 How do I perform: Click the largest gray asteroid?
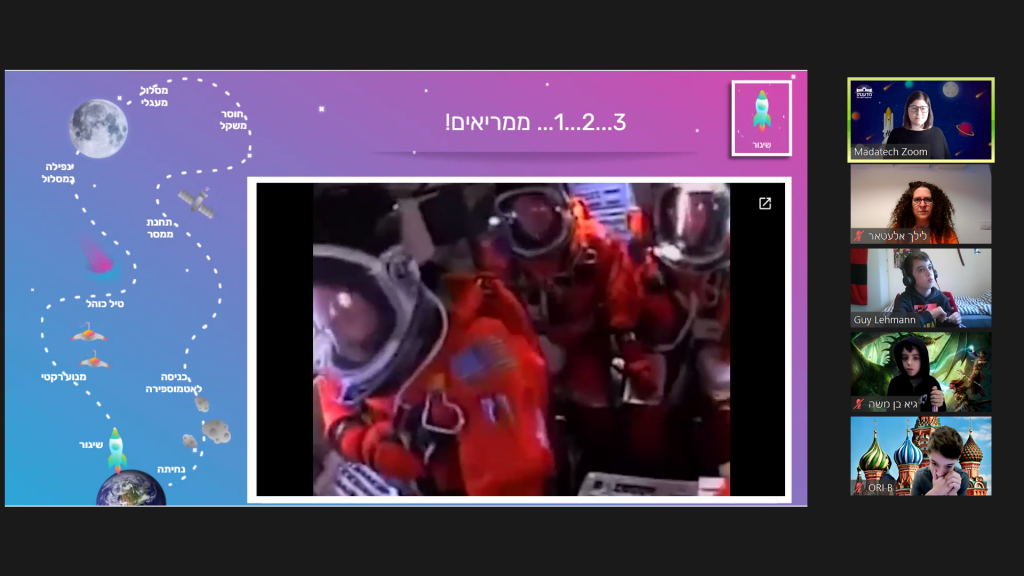pos(217,430)
